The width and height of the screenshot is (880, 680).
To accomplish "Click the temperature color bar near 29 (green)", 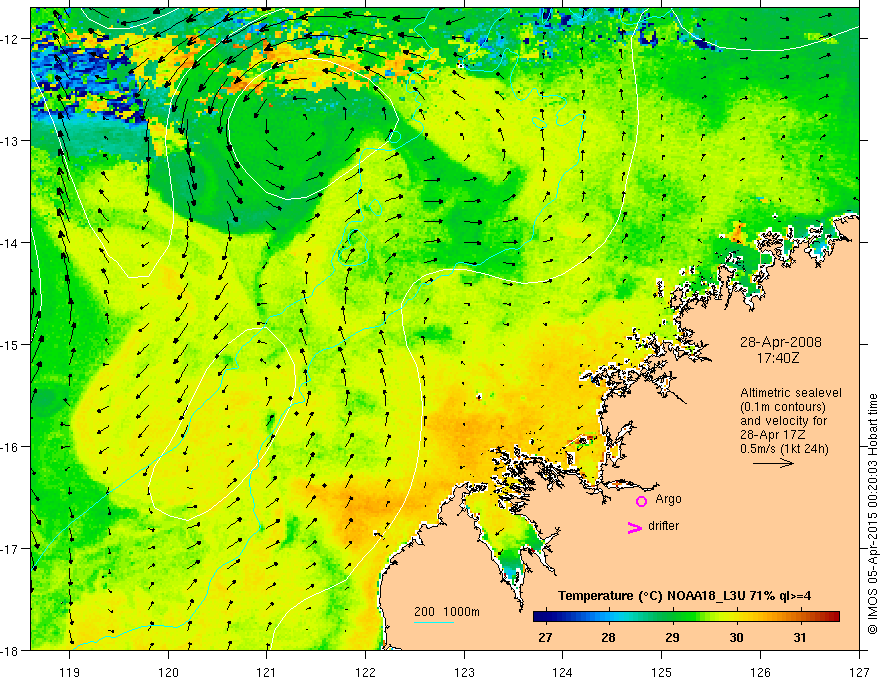I will [672, 617].
